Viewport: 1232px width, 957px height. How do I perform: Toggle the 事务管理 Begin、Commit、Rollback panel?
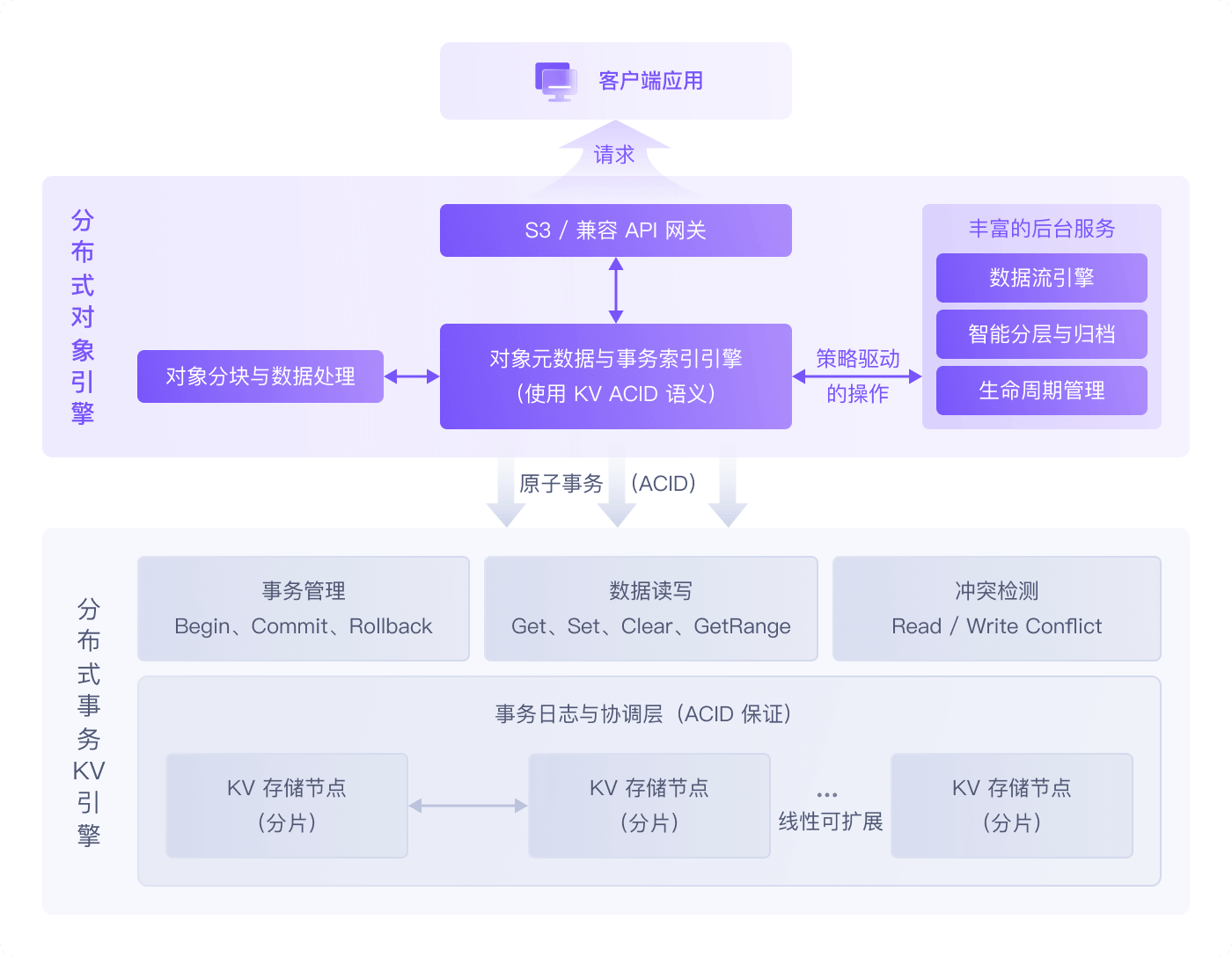pyautogui.click(x=303, y=609)
